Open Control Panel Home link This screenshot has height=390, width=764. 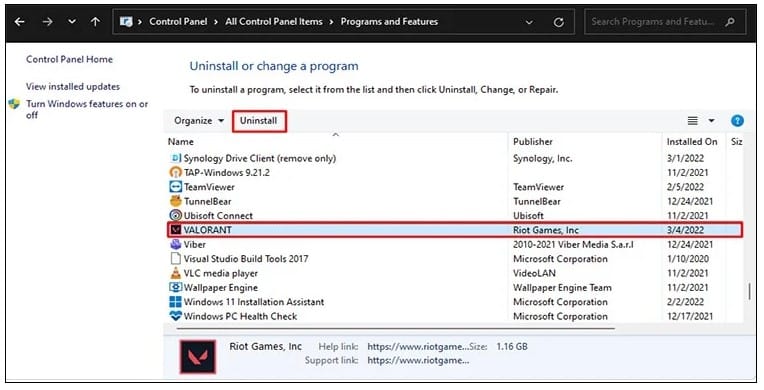coord(69,59)
